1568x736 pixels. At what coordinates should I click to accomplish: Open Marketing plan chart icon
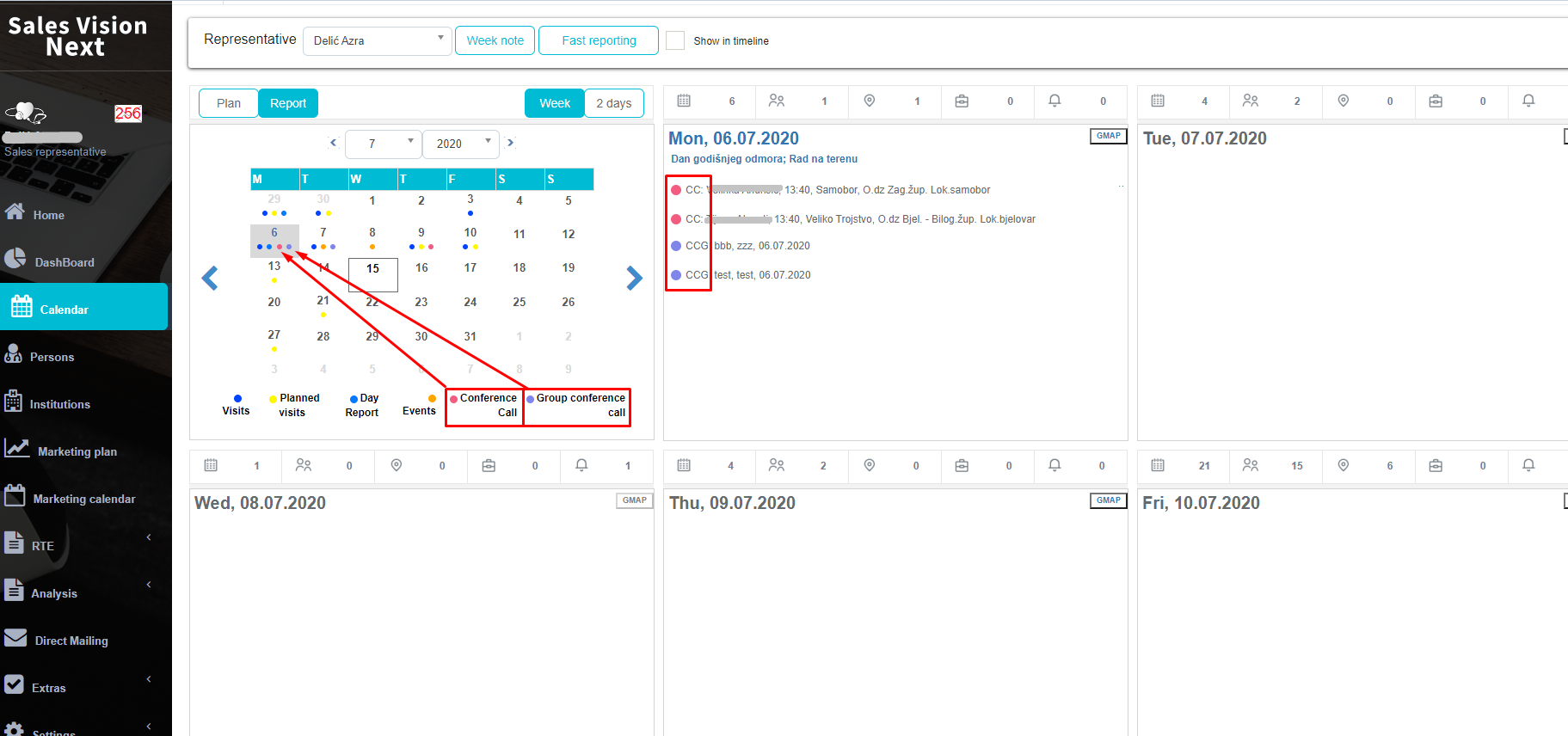click(17, 448)
